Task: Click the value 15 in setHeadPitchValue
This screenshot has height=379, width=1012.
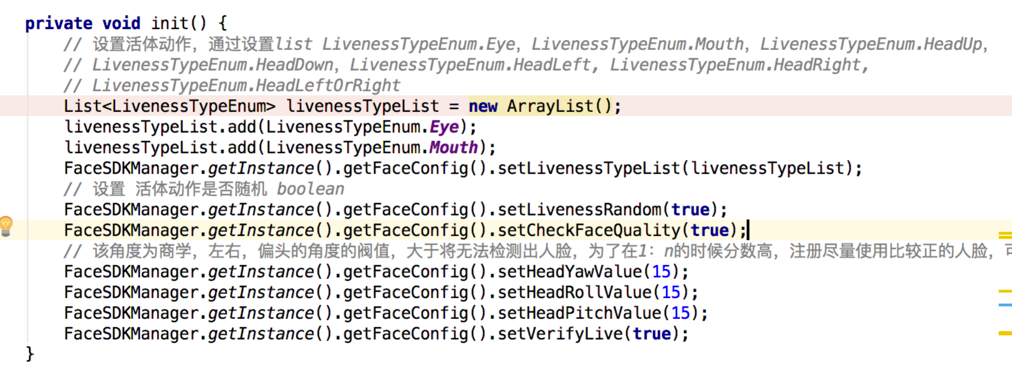Action: (682, 313)
